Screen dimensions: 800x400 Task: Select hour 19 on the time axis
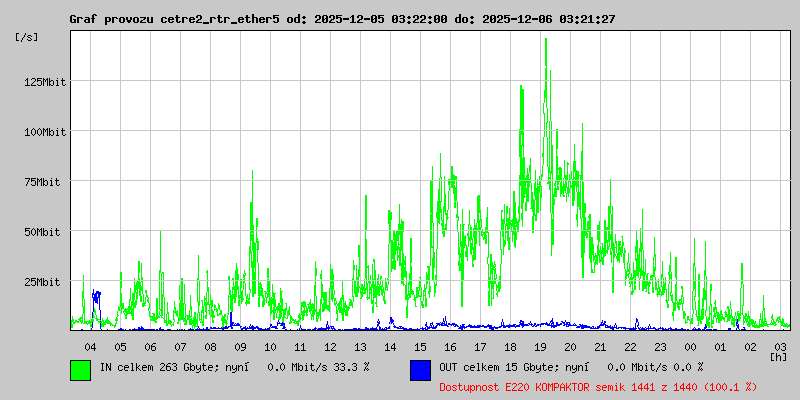[x=540, y=346]
